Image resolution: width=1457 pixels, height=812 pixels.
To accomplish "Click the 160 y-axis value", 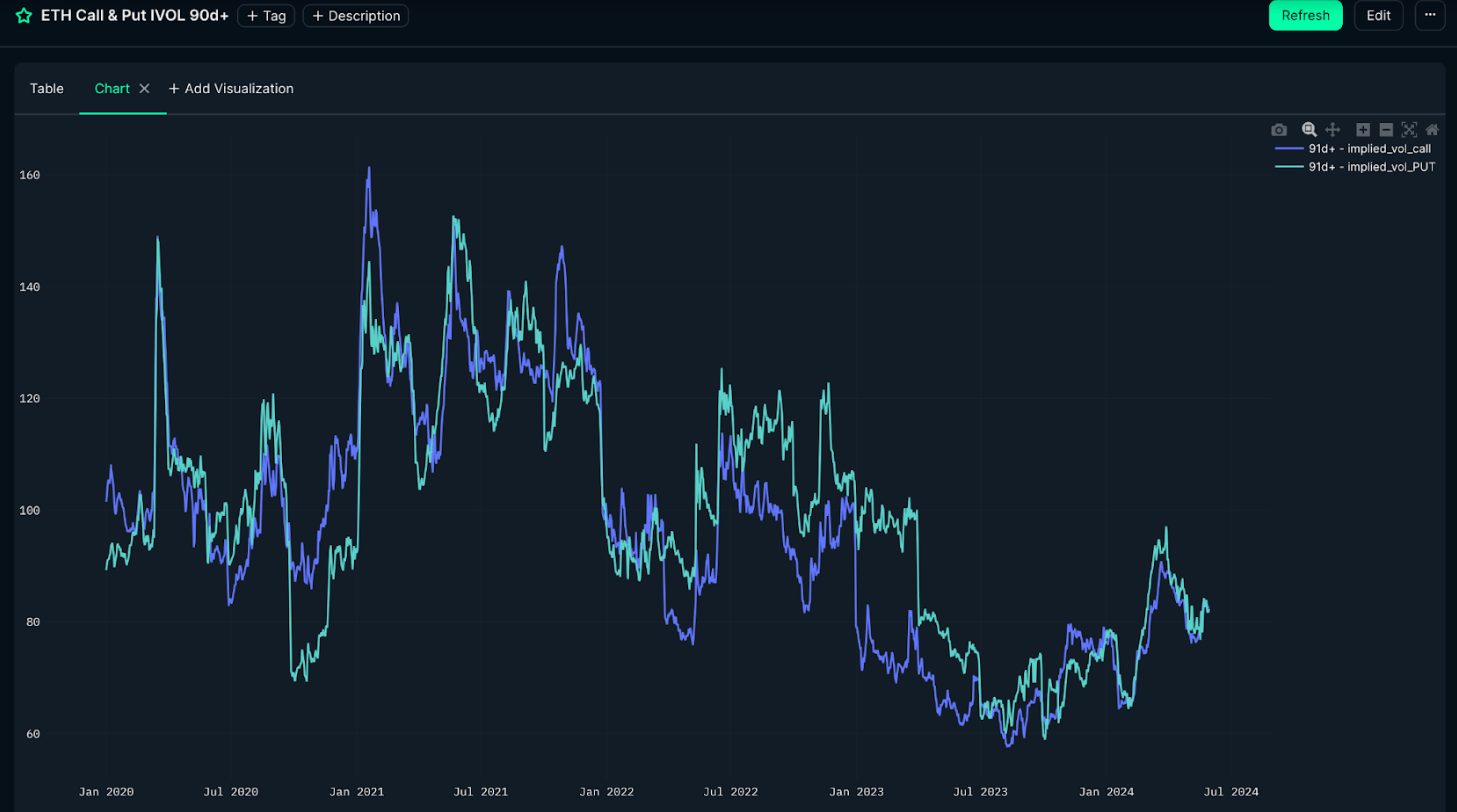I will pyautogui.click(x=29, y=175).
